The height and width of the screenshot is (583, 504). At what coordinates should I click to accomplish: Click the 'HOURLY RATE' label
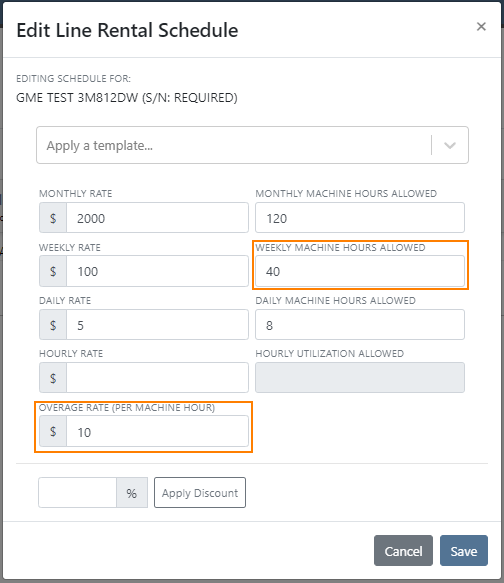(71, 353)
